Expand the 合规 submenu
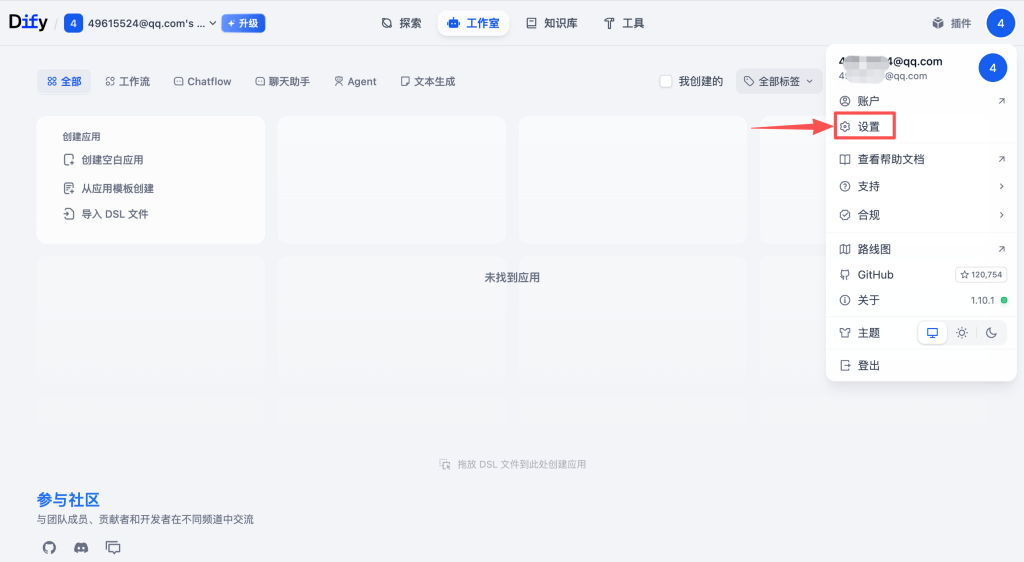Viewport: 1024px width, 562px height. coord(921,214)
